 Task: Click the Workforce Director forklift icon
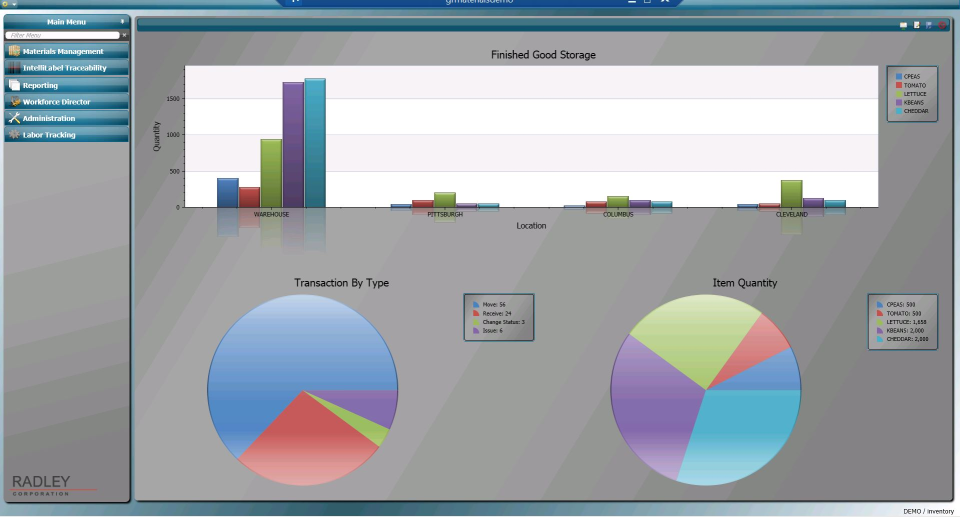[x=14, y=102]
